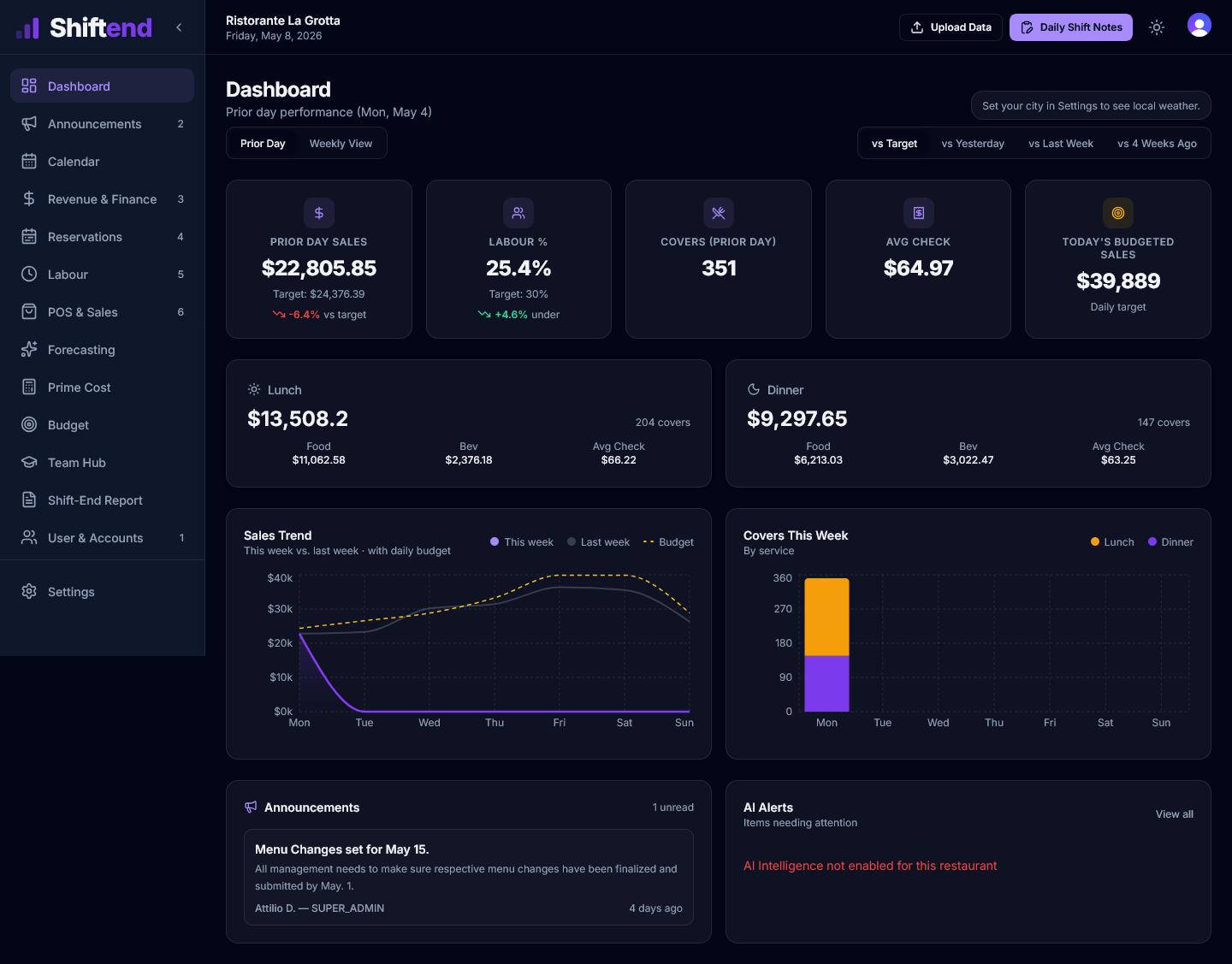Open the Menu Changes set for May 15 announcement
The image size is (1232, 964).
coord(469,877)
